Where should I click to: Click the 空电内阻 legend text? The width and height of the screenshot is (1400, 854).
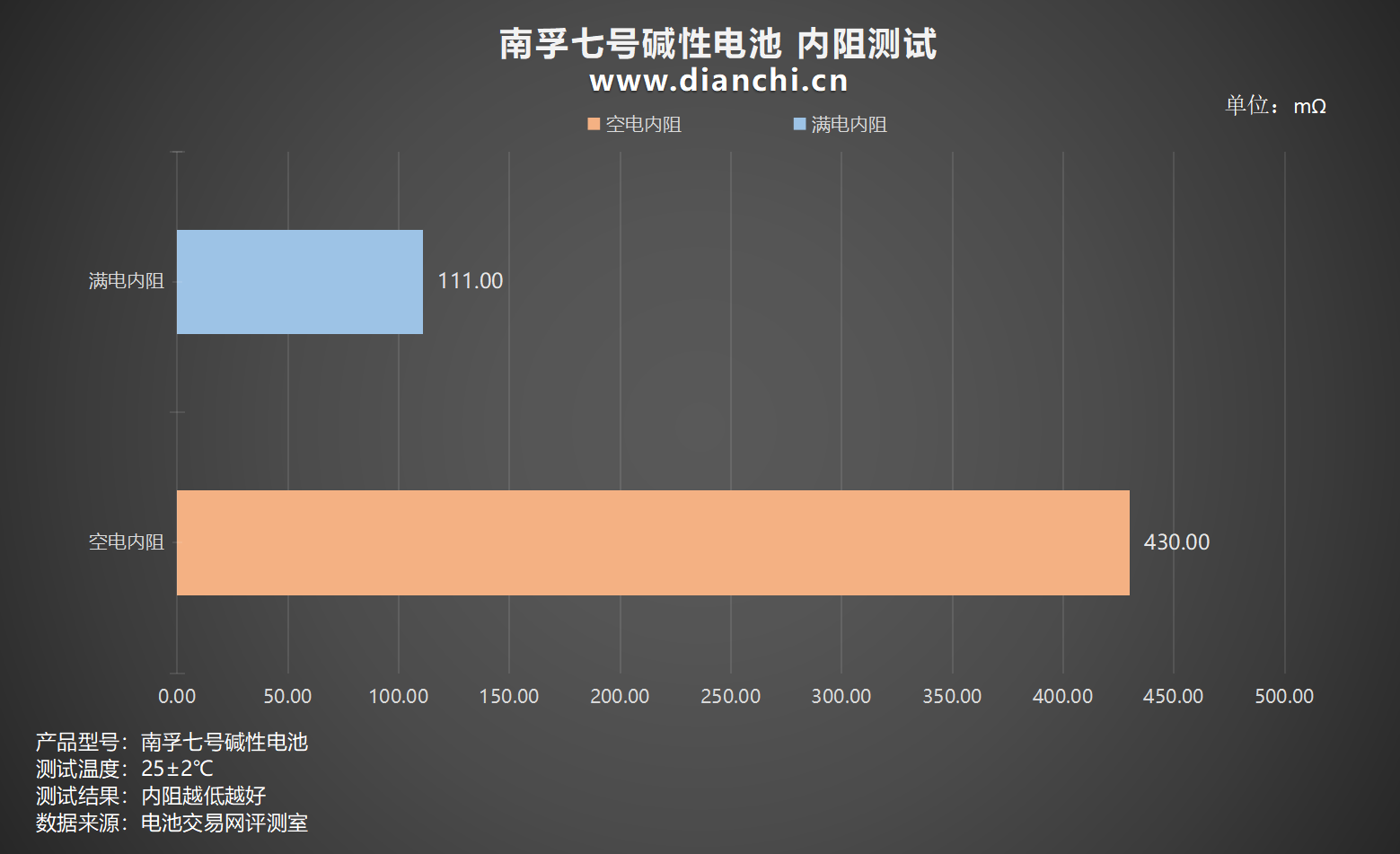point(644,124)
